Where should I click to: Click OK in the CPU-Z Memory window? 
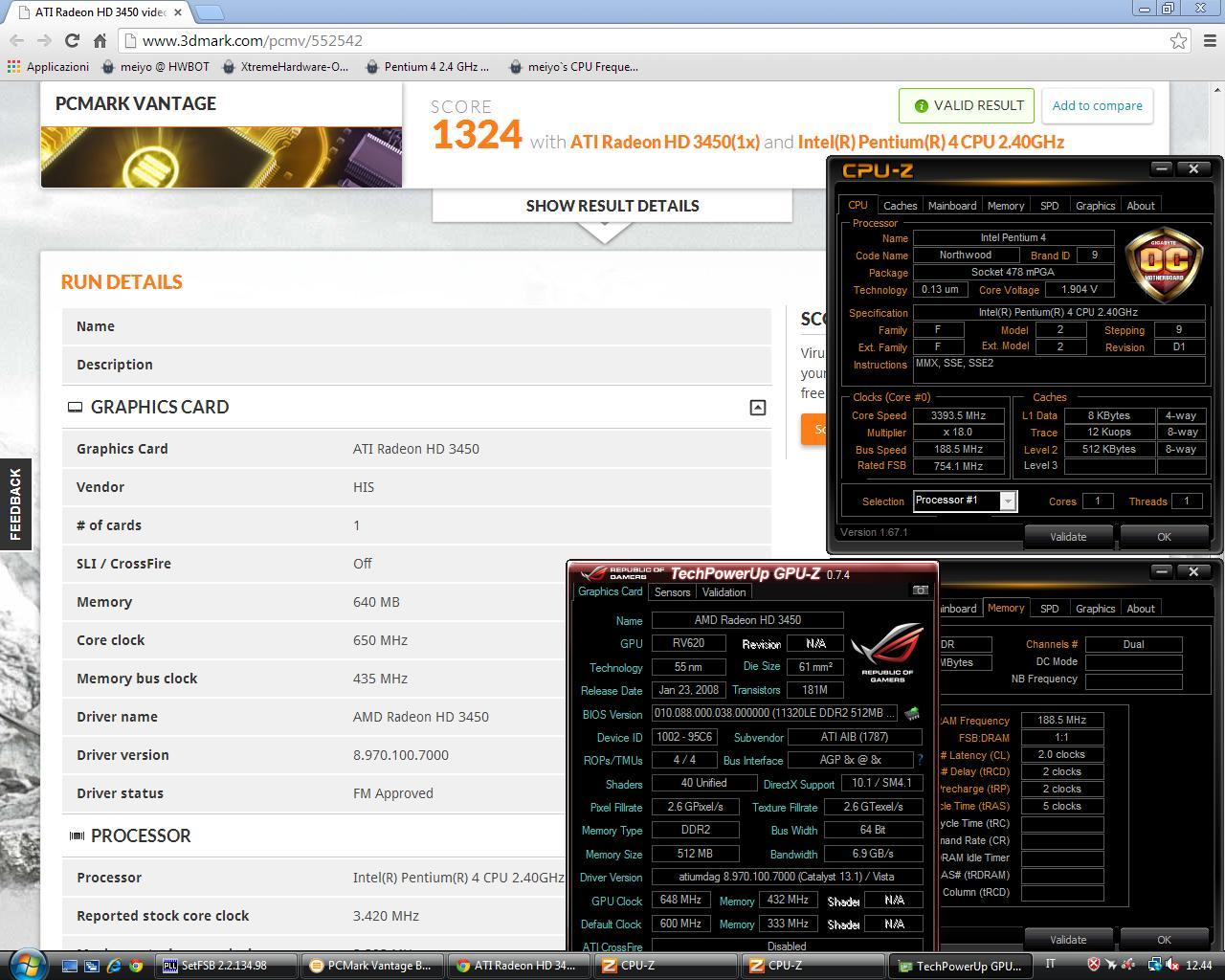pyautogui.click(x=1164, y=940)
